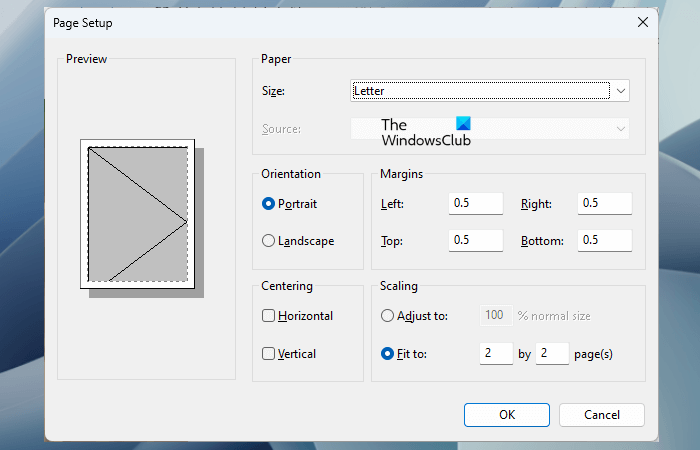Click the Adjust to percent field
Screen dimensions: 700x450
pyautogui.click(x=496, y=316)
